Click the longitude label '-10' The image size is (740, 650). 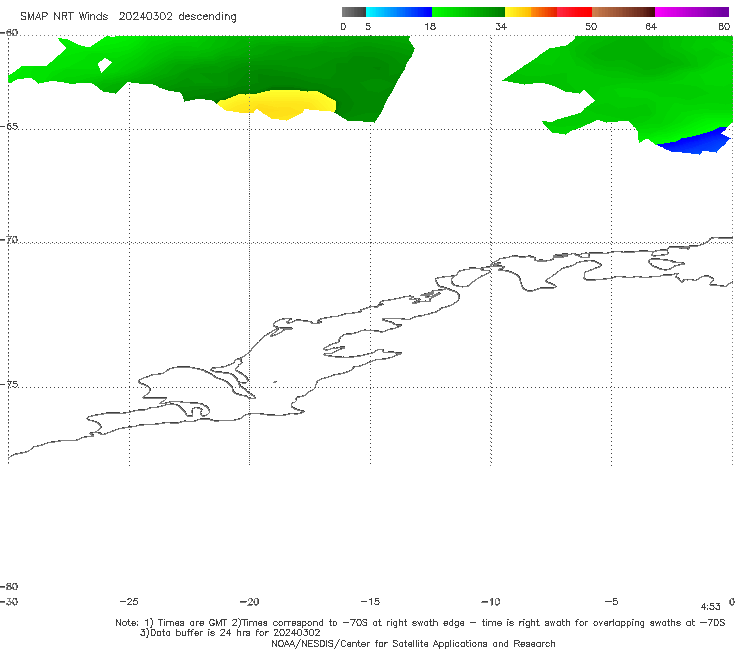click(490, 601)
